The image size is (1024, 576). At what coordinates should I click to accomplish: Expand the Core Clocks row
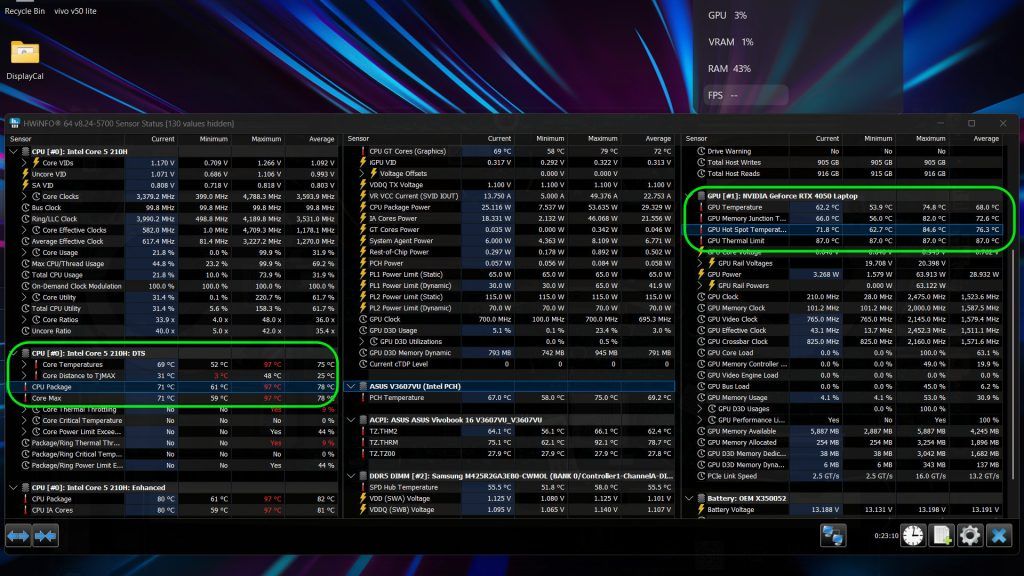tap(24, 196)
